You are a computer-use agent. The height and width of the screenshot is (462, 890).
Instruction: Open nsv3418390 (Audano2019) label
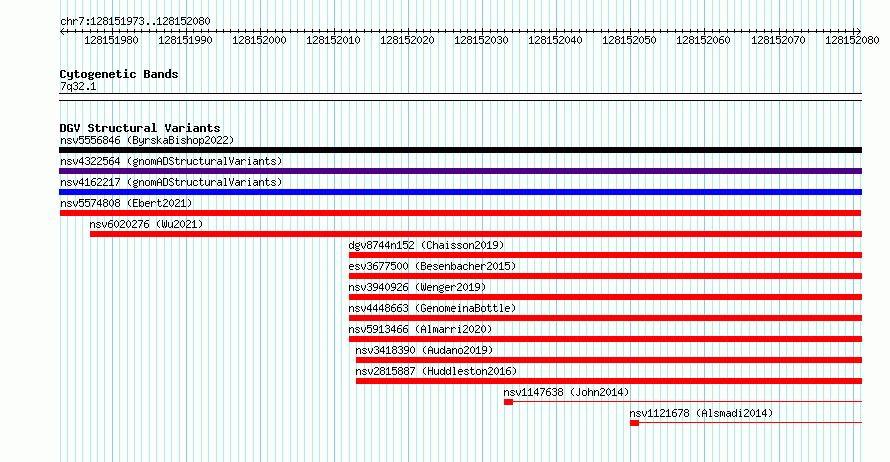(424, 350)
